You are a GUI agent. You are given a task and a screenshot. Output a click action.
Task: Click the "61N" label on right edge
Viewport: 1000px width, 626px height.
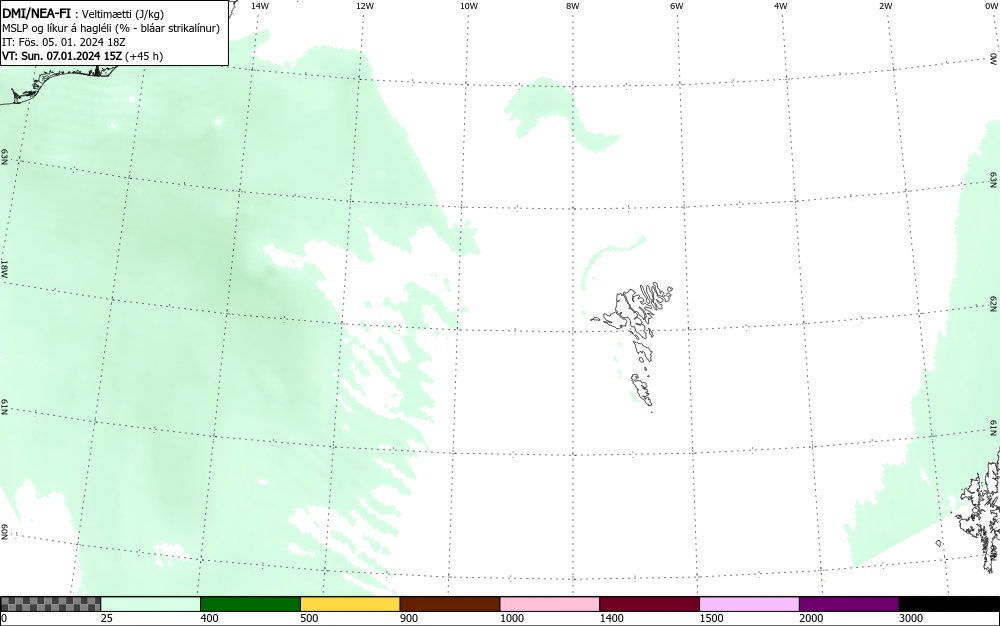click(x=994, y=428)
